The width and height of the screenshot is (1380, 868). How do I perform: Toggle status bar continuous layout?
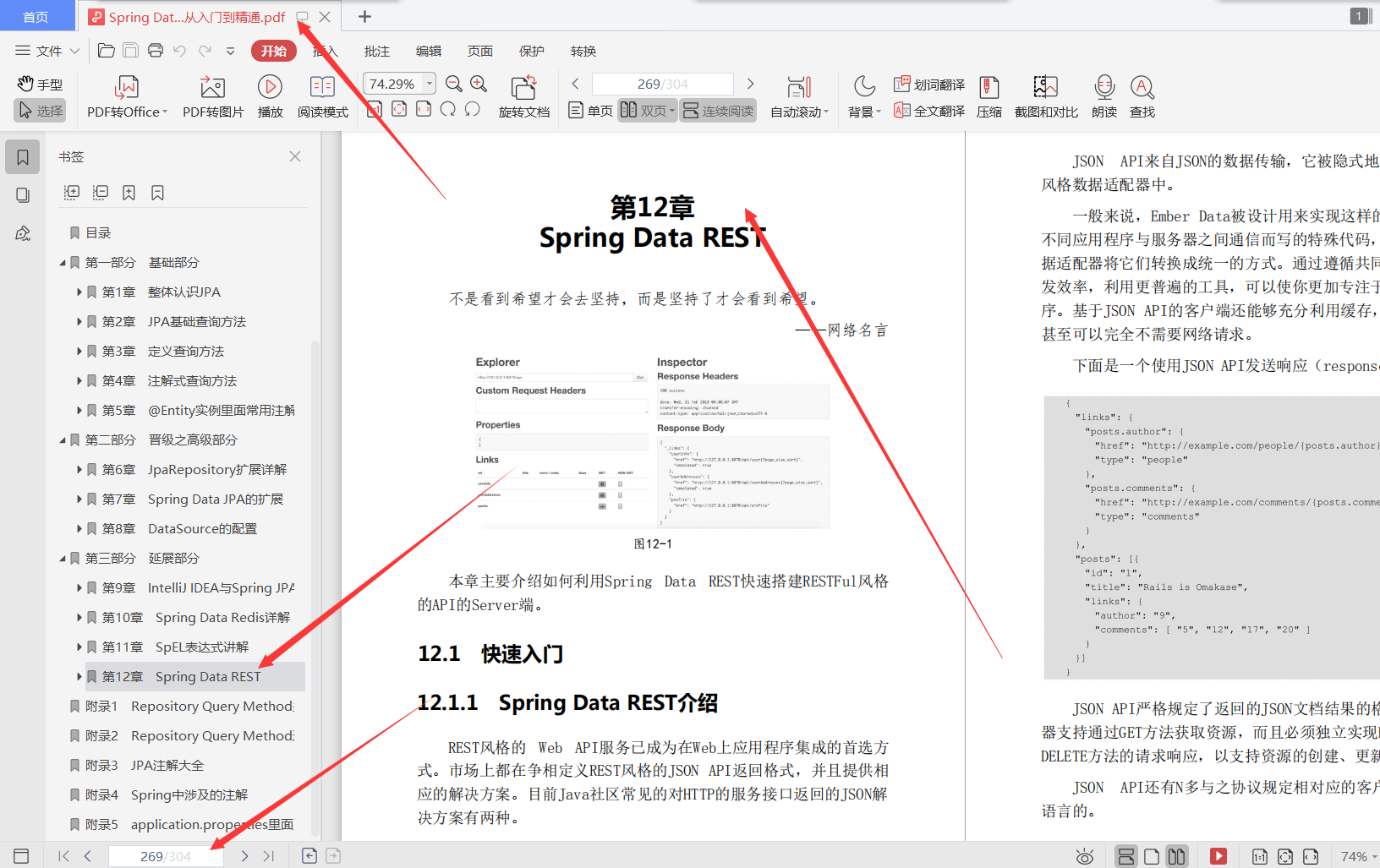click(x=1126, y=856)
